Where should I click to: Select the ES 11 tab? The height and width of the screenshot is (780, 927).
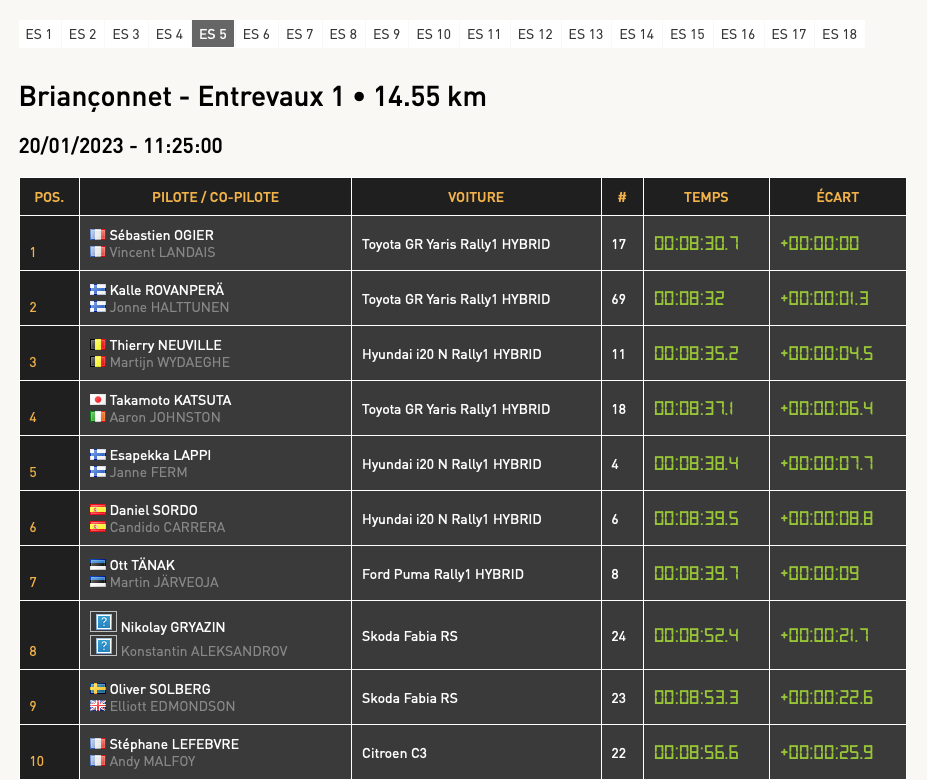pyautogui.click(x=484, y=34)
